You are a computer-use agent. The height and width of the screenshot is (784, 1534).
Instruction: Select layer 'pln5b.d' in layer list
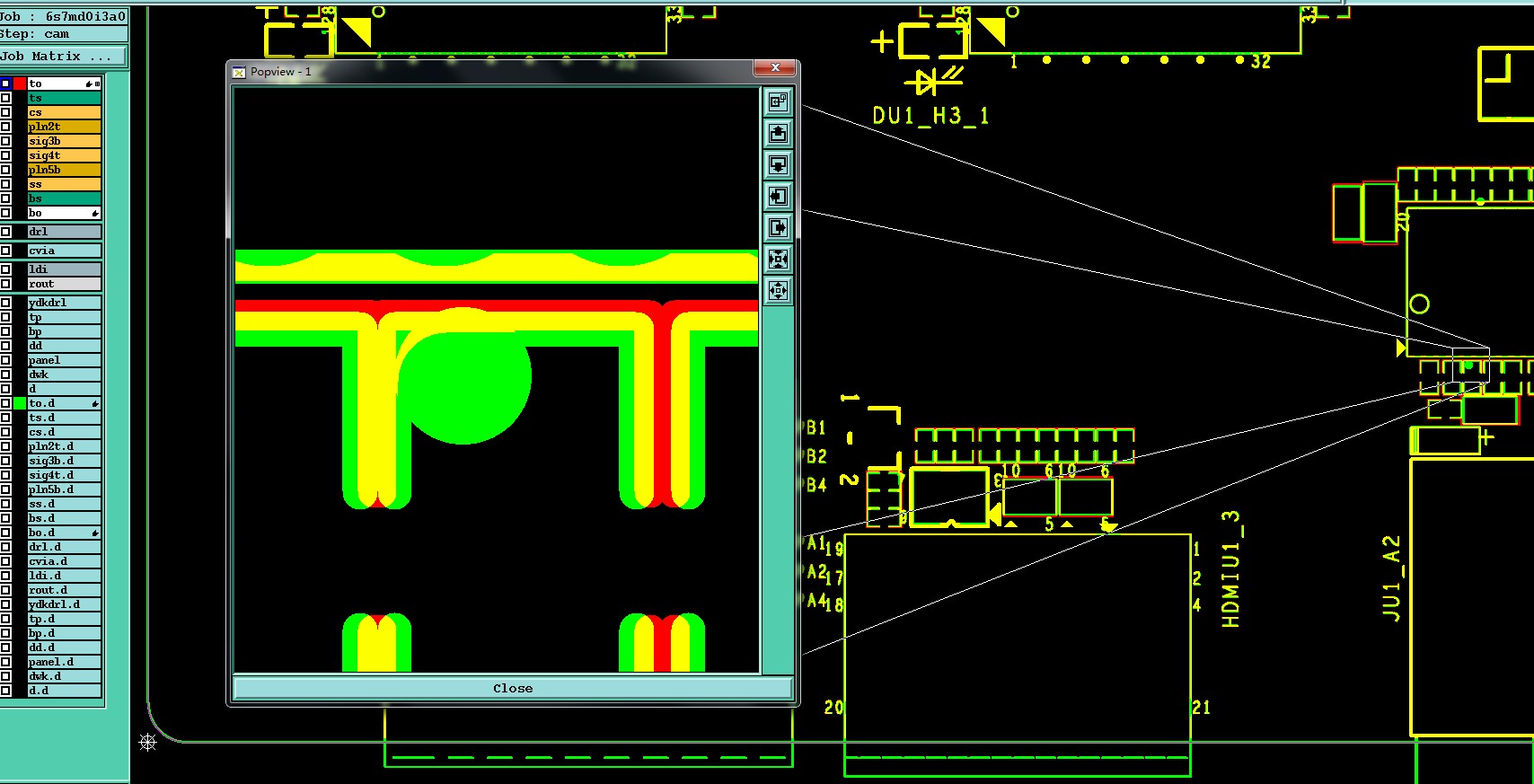click(x=65, y=489)
